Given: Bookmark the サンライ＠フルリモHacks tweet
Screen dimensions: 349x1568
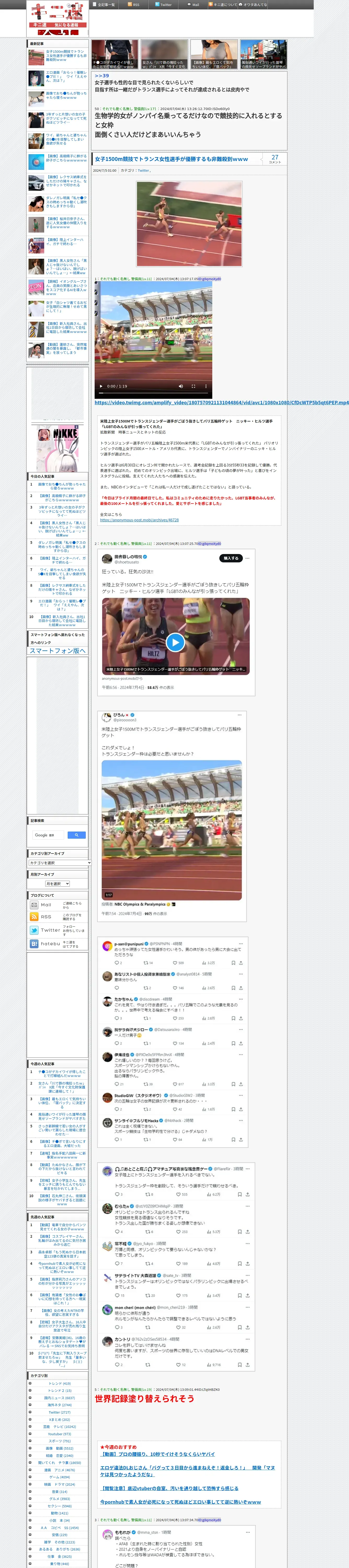Looking at the screenshot, I should 233,1139.
